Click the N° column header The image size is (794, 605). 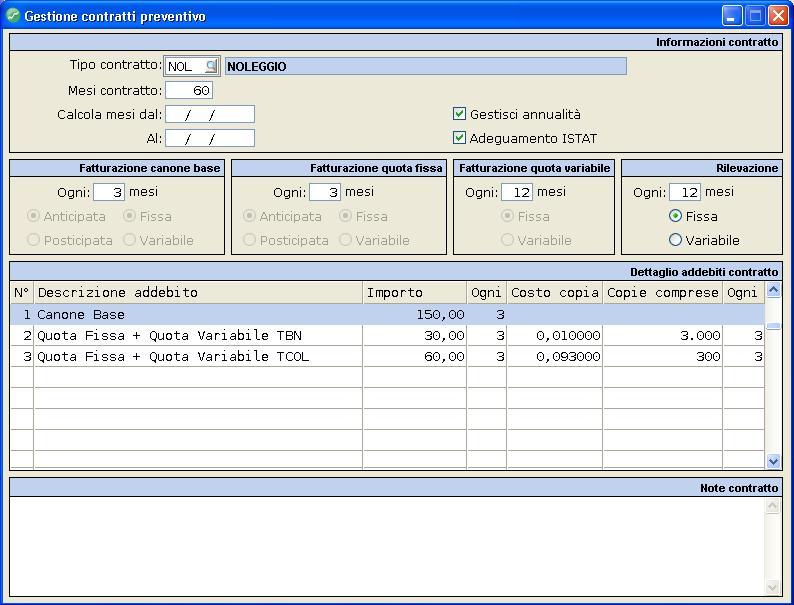point(22,293)
